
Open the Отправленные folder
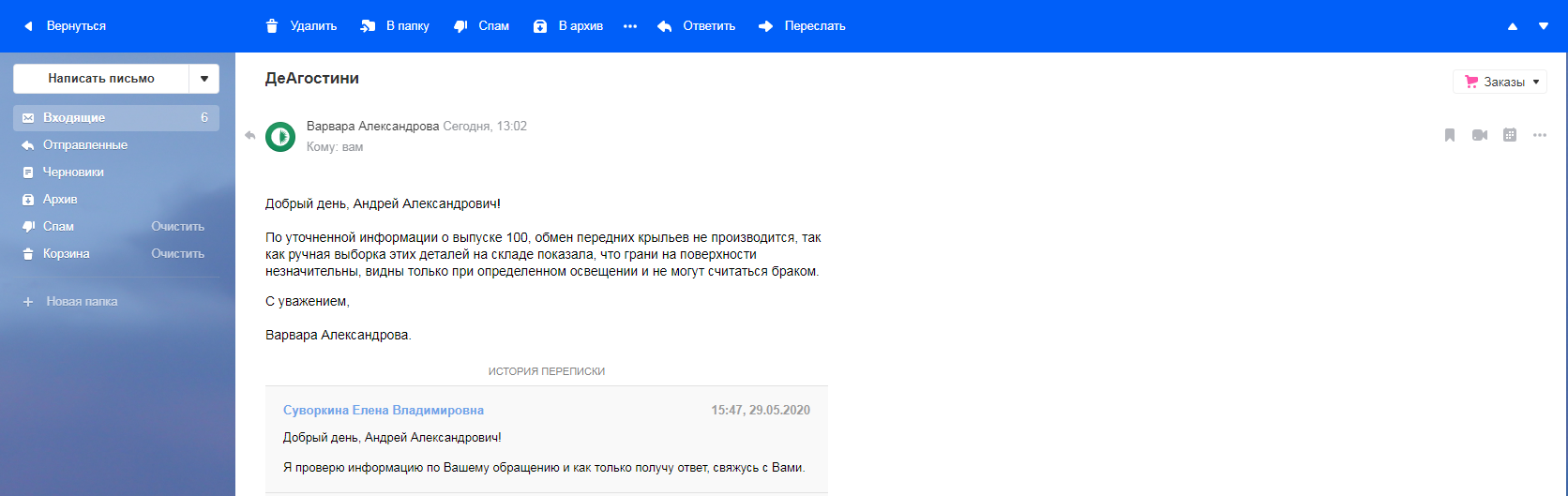(x=85, y=145)
